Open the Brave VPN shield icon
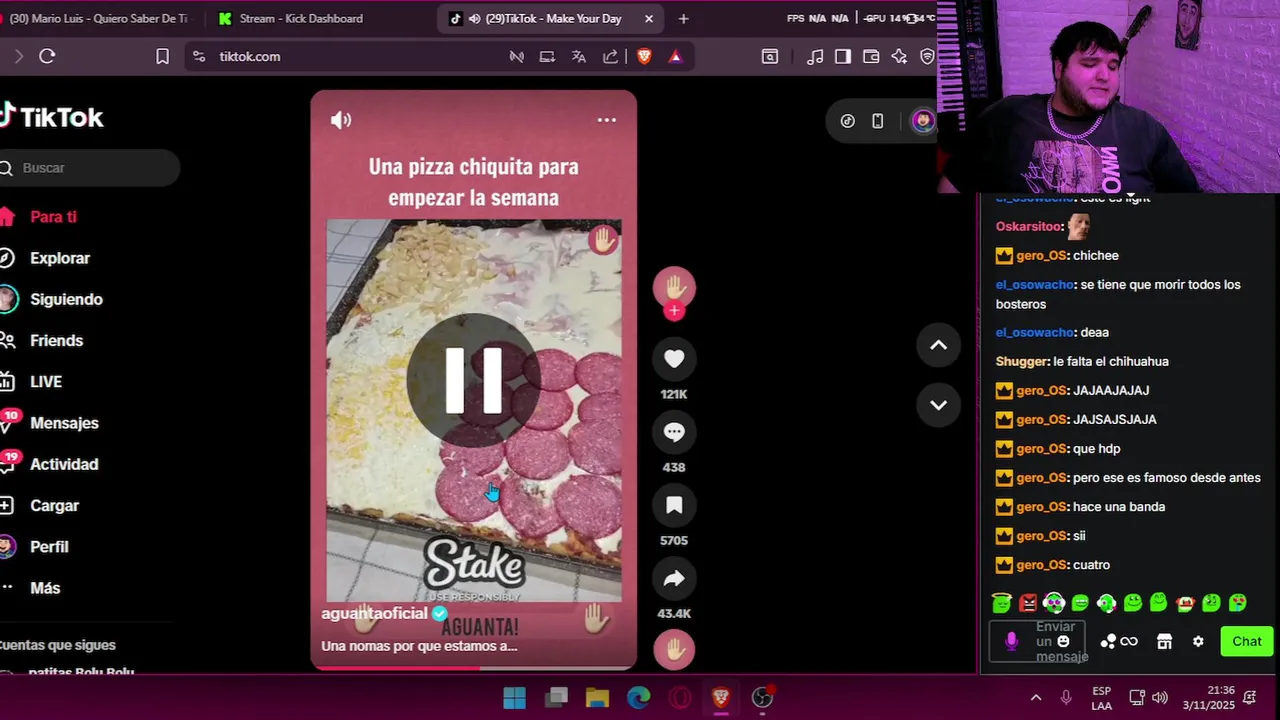 coord(927,57)
